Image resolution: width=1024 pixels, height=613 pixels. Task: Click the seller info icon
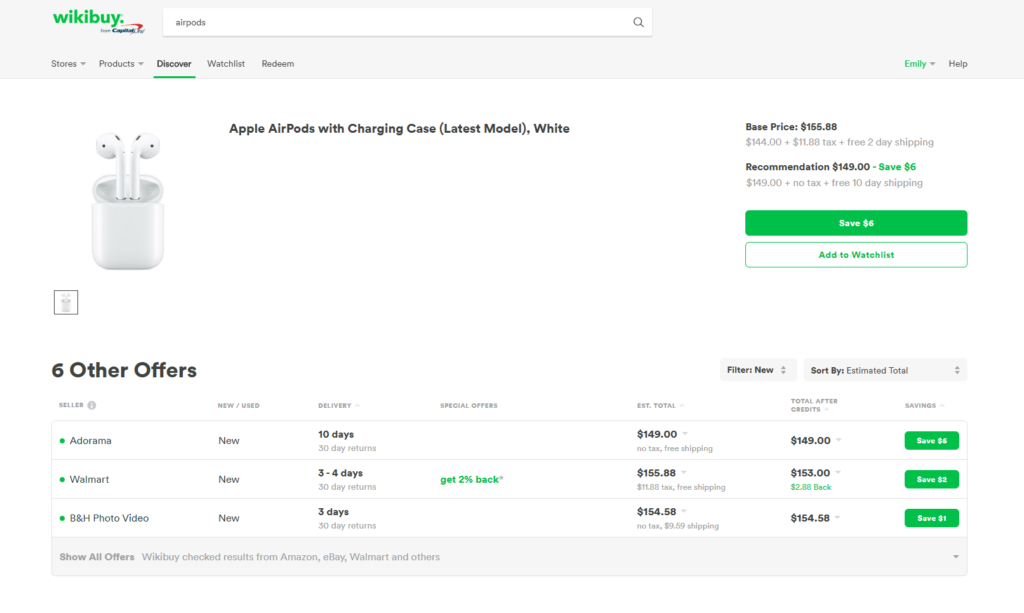coord(92,406)
